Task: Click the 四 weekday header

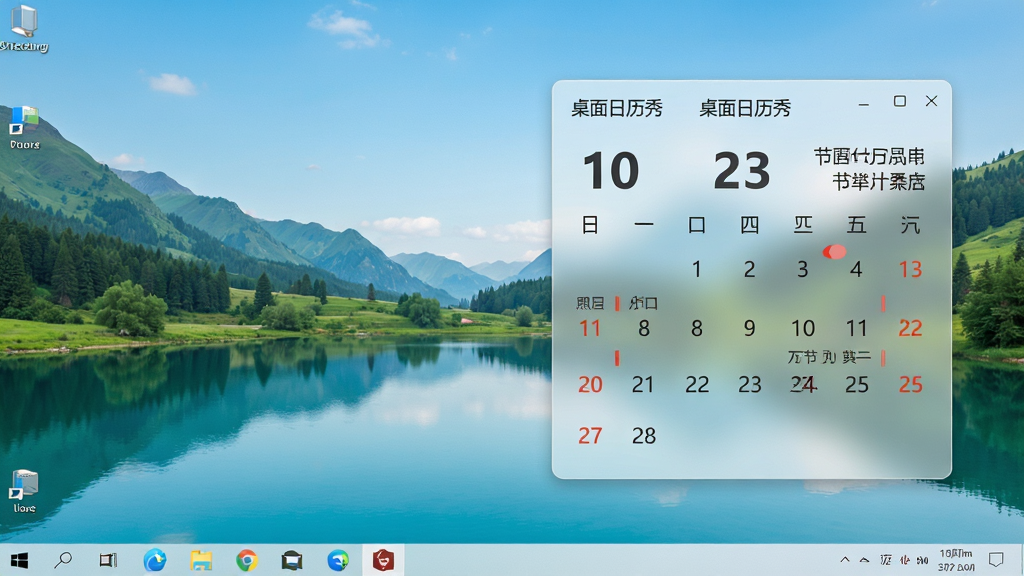Action: [750, 225]
